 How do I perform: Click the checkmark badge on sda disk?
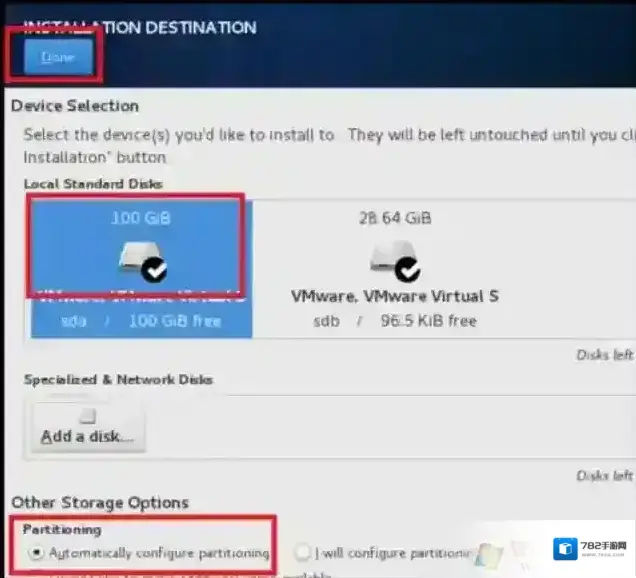point(155,270)
